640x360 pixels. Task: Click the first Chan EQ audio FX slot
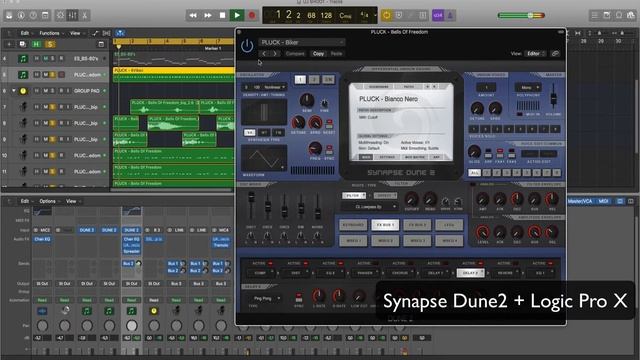tap(42, 239)
